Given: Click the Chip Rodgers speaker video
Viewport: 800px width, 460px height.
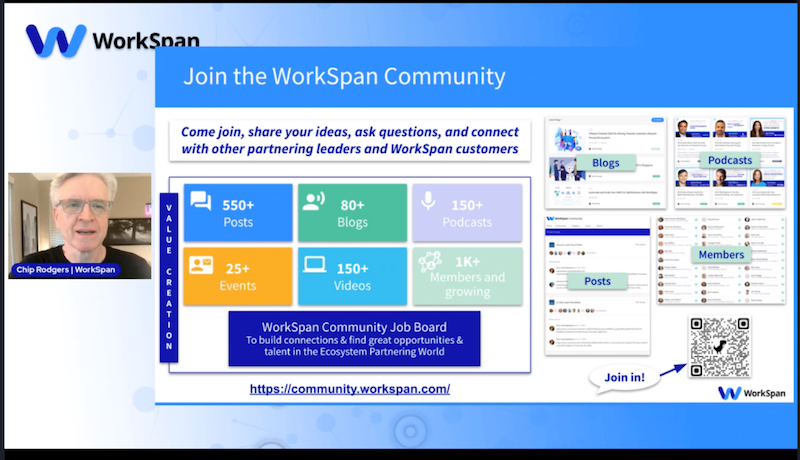Looking at the screenshot, I should 80,225.
